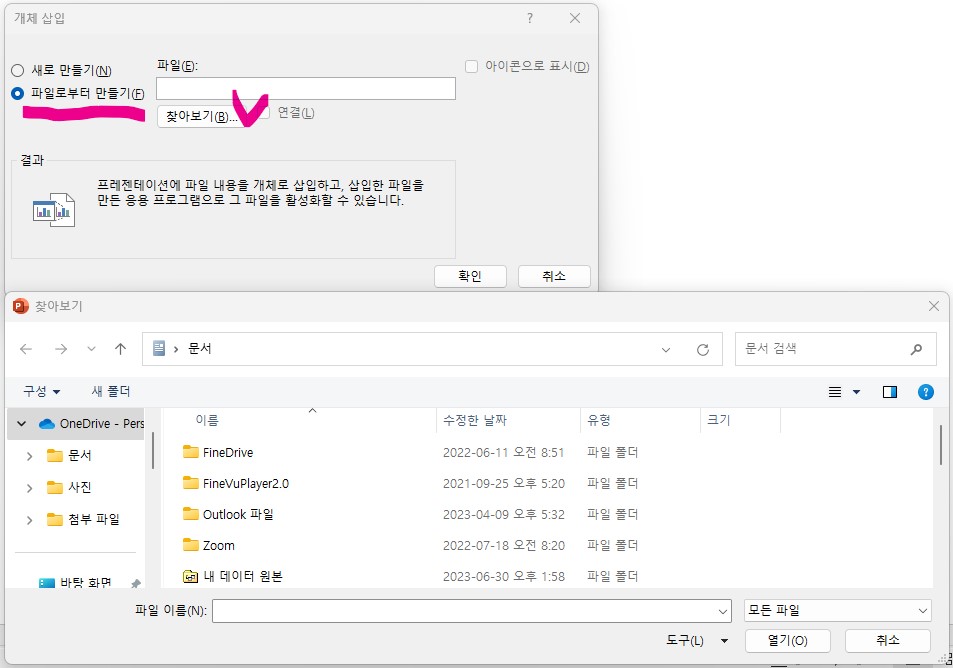Click the 확인 button in 개체 삽입 dialog
Image resolution: width=953 pixels, height=668 pixels.
(x=470, y=276)
